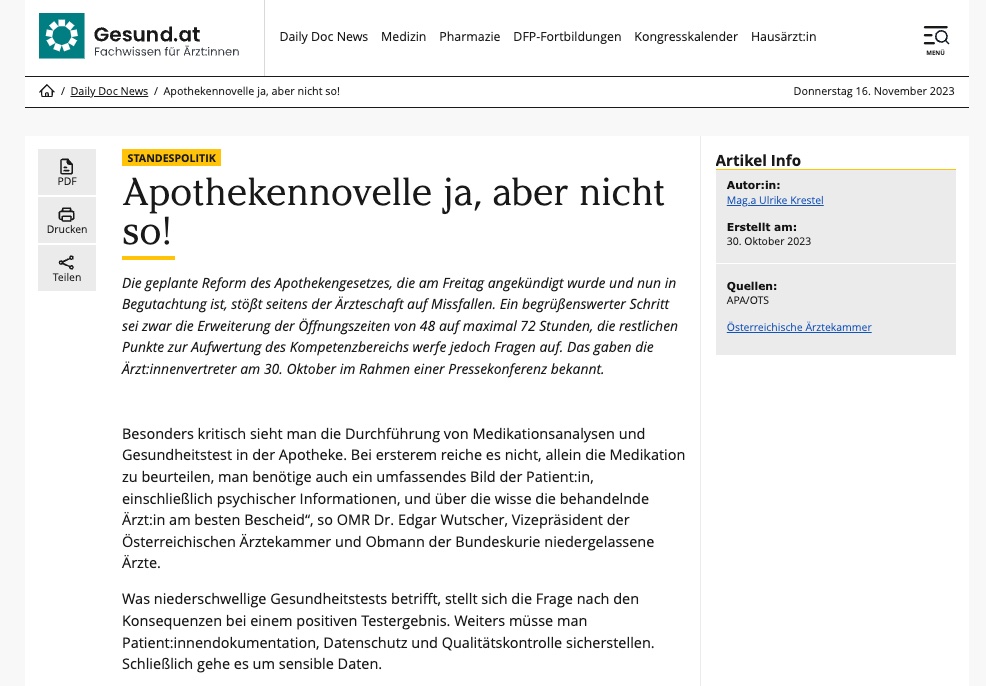The image size is (986, 686).
Task: Click the Standespolitik category tag
Action: [x=171, y=158]
